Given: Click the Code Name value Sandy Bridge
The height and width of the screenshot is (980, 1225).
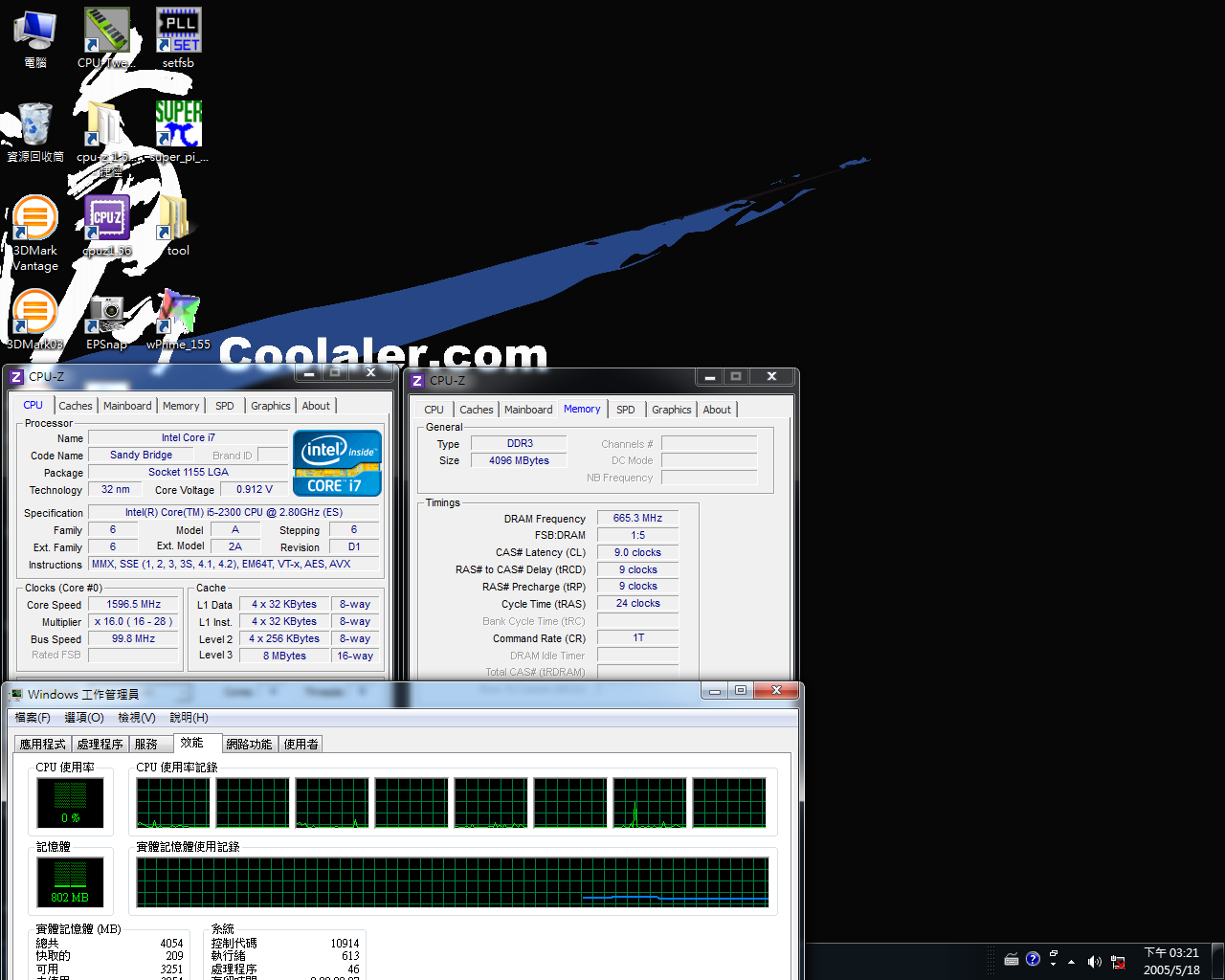Looking at the screenshot, I should click(x=142, y=456).
